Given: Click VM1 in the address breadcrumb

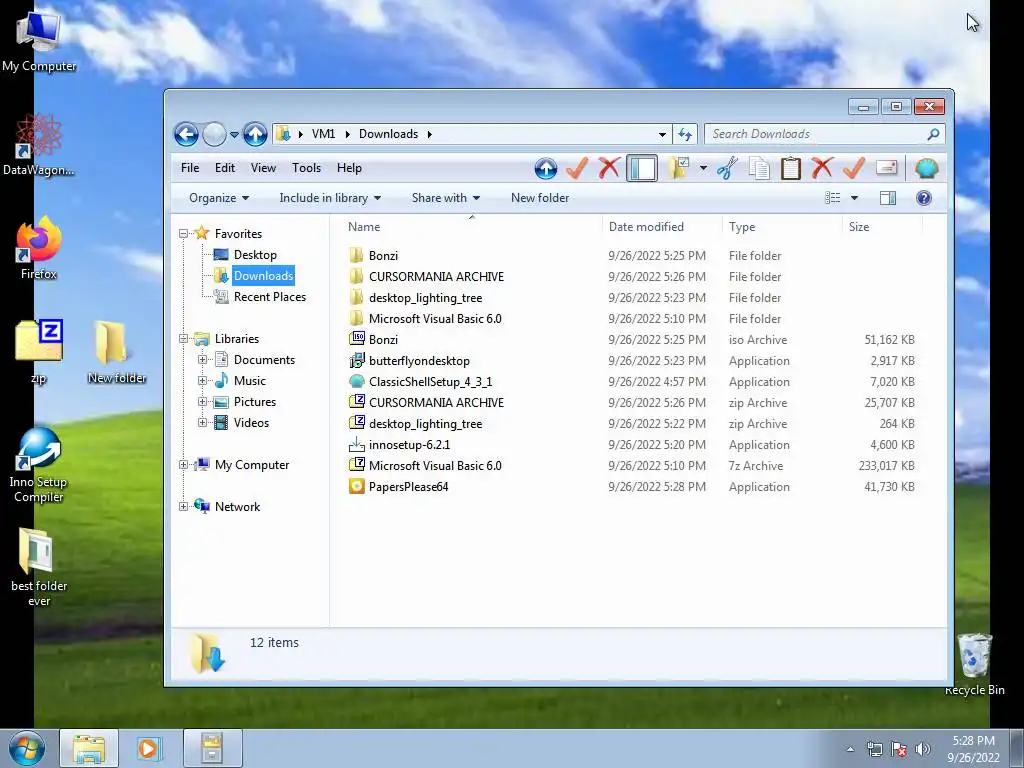Looking at the screenshot, I should click(x=323, y=134).
